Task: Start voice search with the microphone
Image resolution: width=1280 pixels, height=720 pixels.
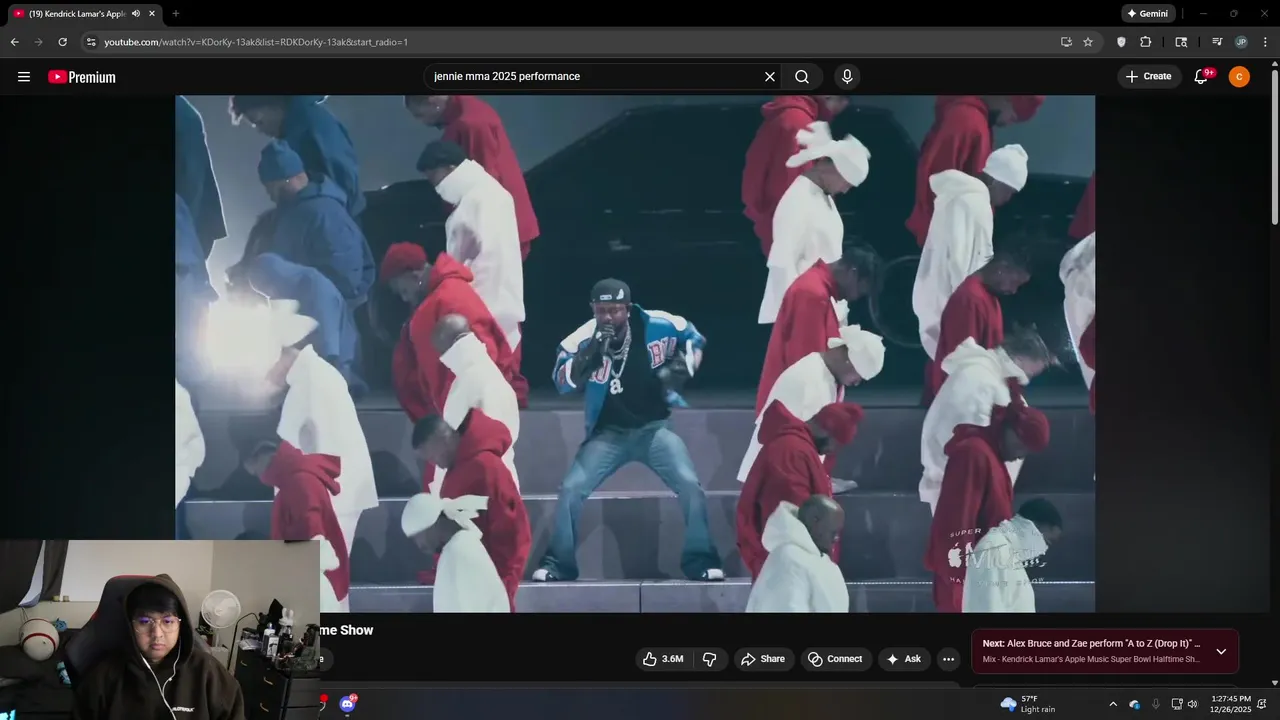Action: click(847, 77)
